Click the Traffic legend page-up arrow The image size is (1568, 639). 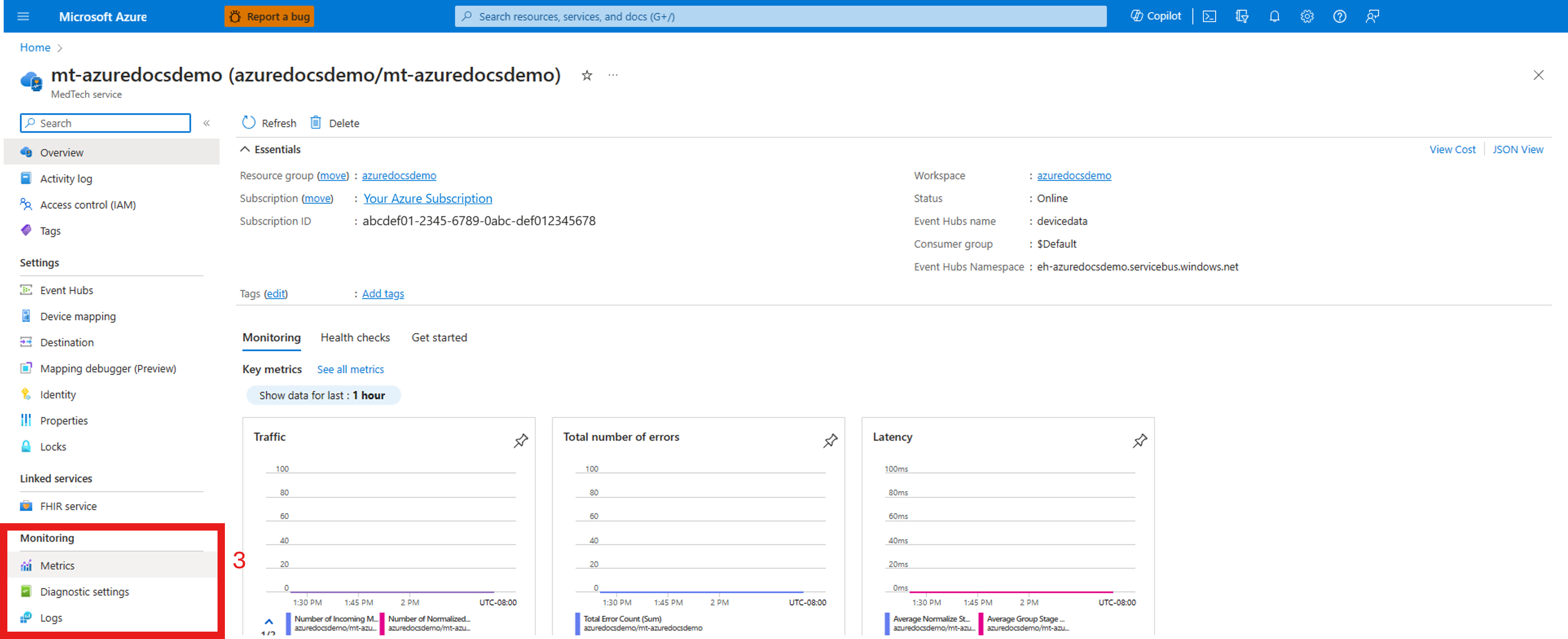[x=269, y=621]
